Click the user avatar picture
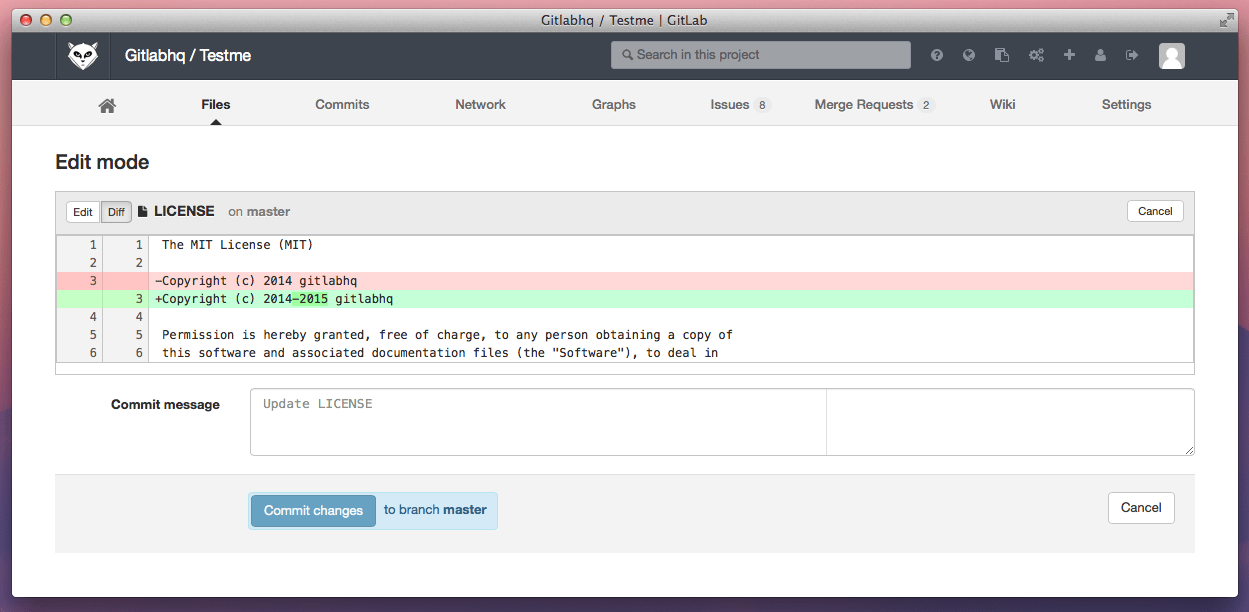 1171,56
